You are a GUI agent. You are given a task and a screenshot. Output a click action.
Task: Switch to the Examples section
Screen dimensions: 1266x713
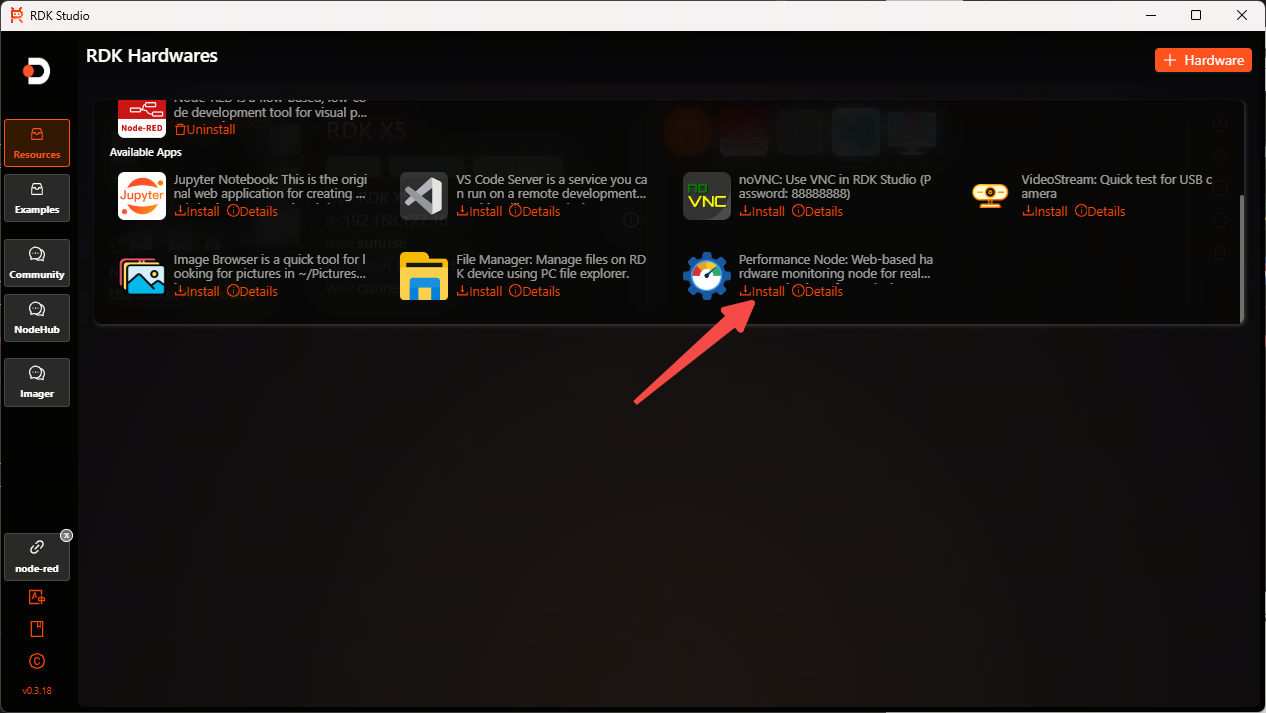point(37,197)
